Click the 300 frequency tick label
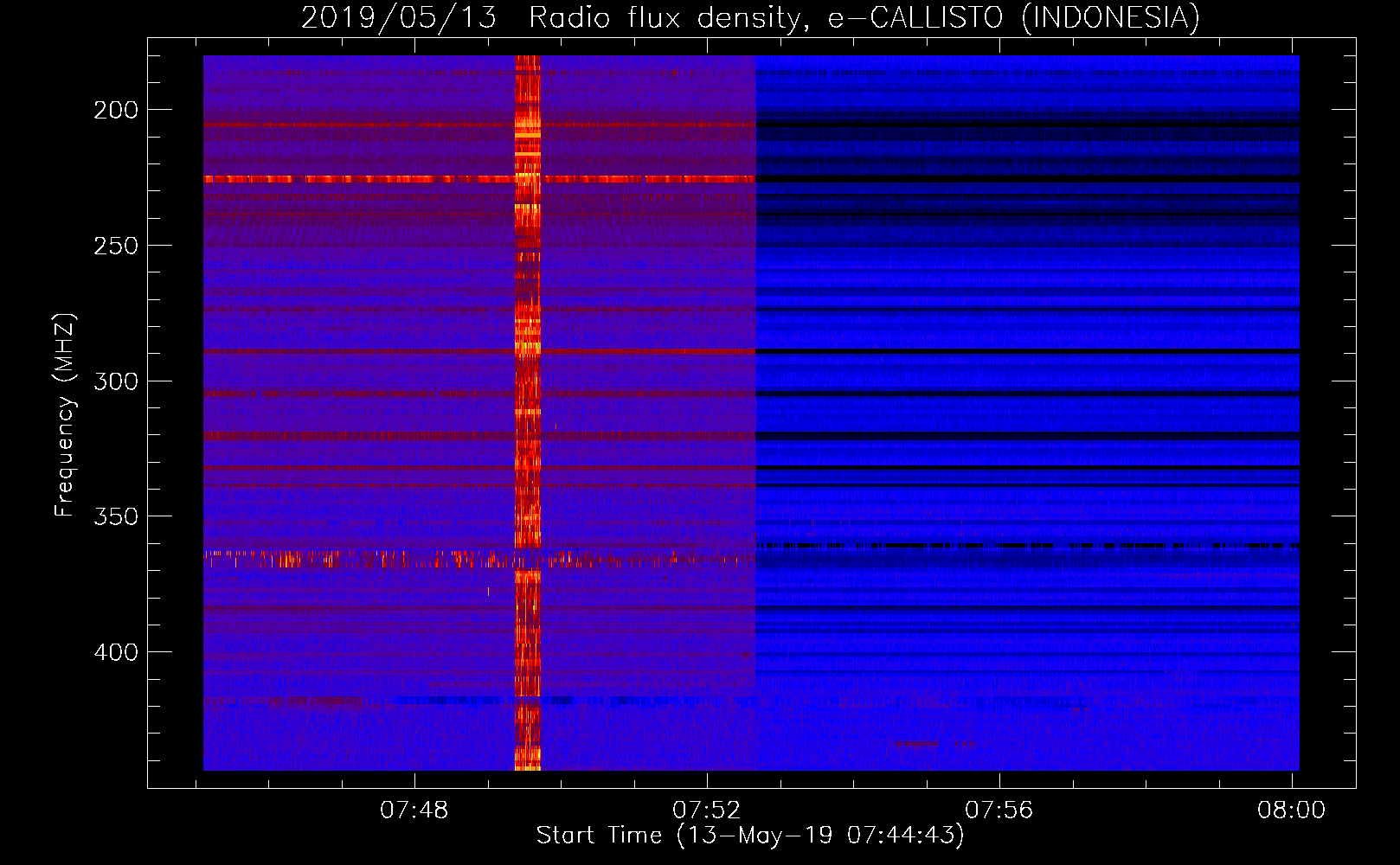Image resolution: width=1400 pixels, height=865 pixels. (116, 381)
